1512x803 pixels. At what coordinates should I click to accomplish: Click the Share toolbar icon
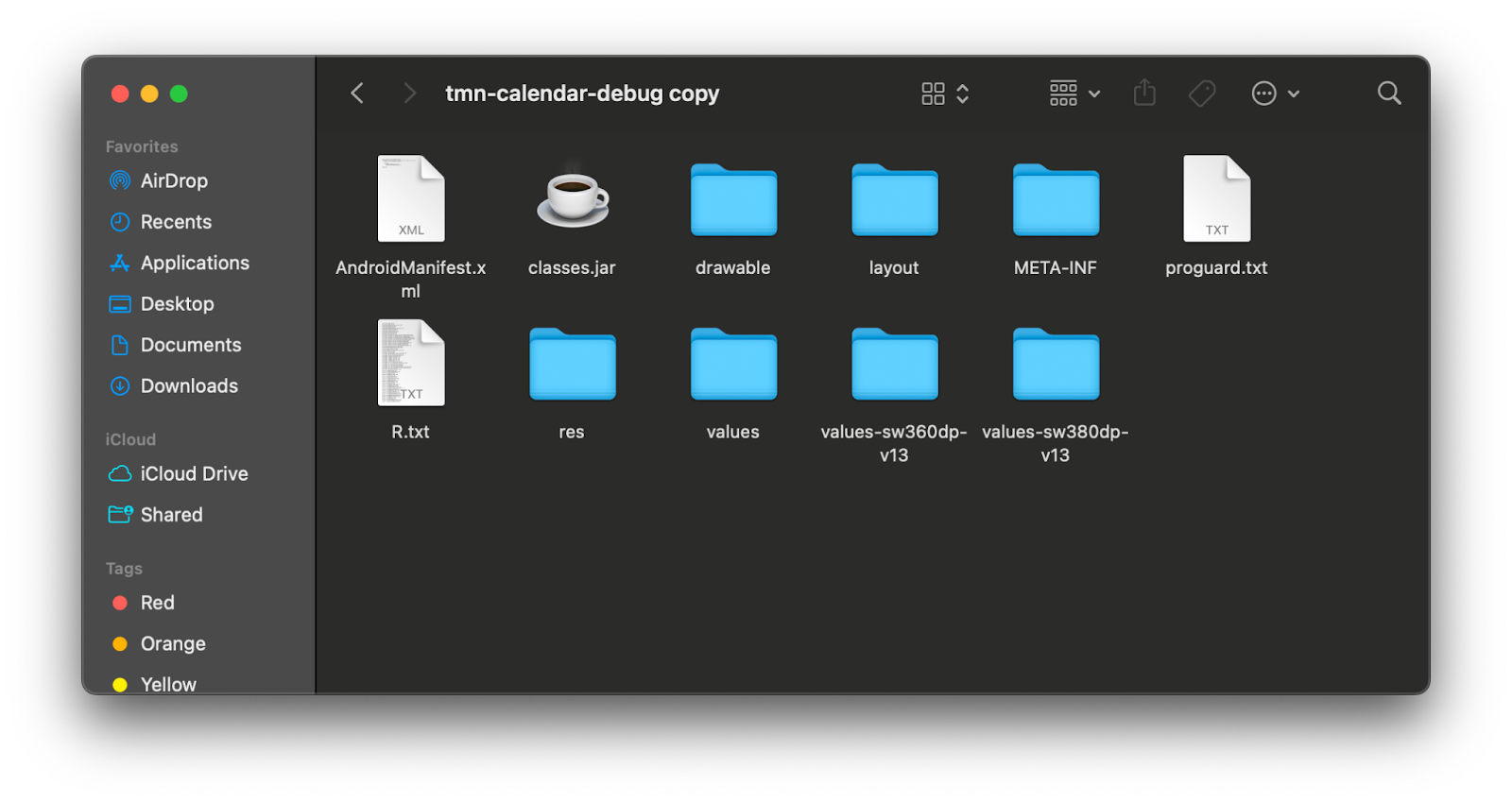1144,93
